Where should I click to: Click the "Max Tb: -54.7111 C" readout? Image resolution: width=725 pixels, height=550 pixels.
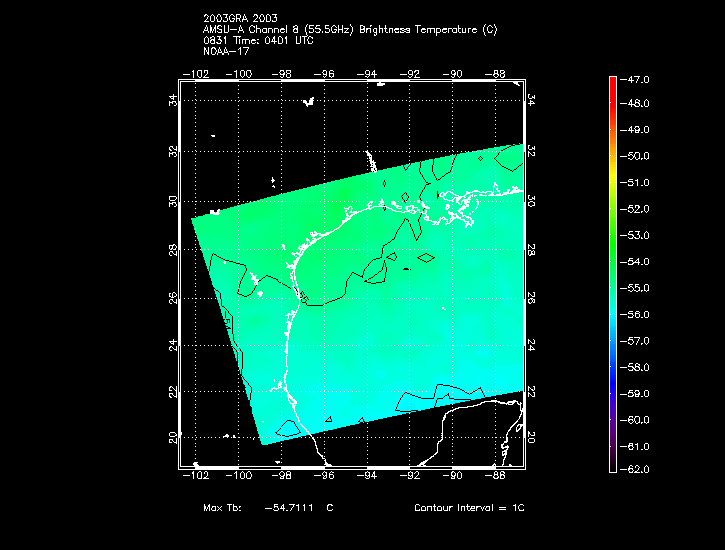(268, 508)
